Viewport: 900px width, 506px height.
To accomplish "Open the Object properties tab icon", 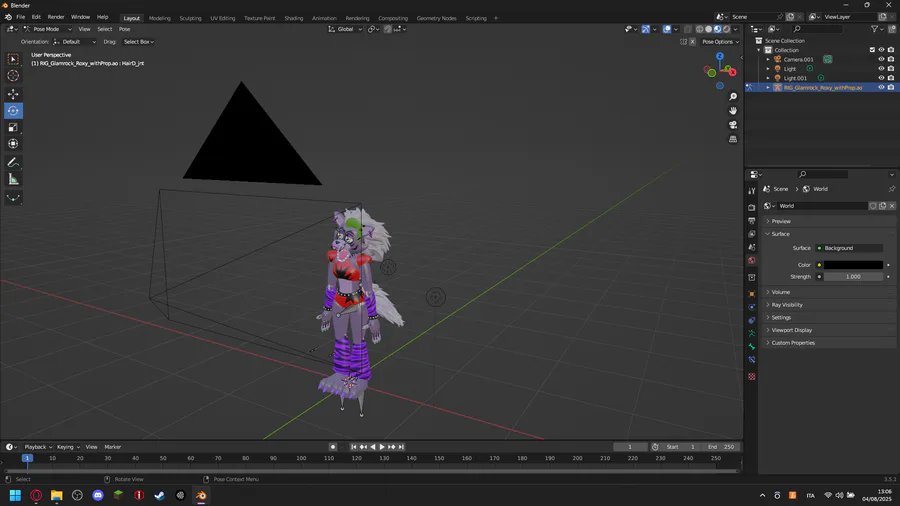I will coord(752,294).
